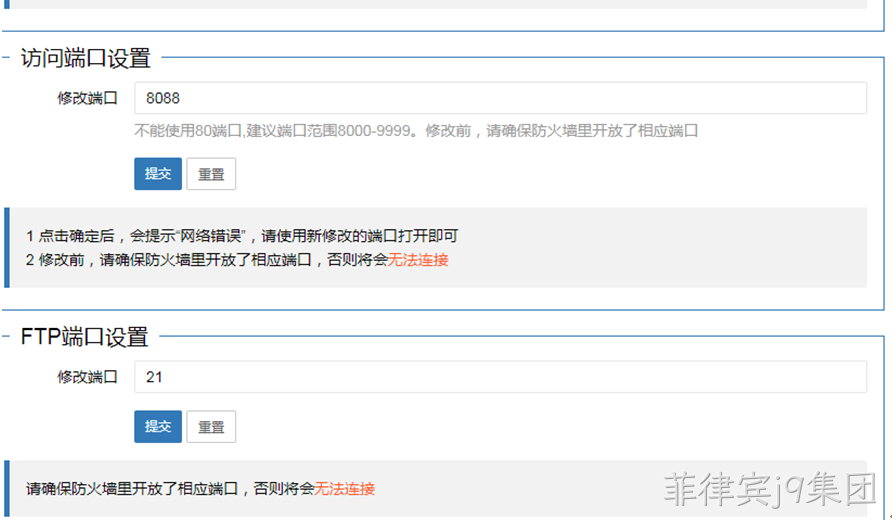Click red 无法连接 text in FTP note
This screenshot has height=520, width=892.
pos(344,489)
